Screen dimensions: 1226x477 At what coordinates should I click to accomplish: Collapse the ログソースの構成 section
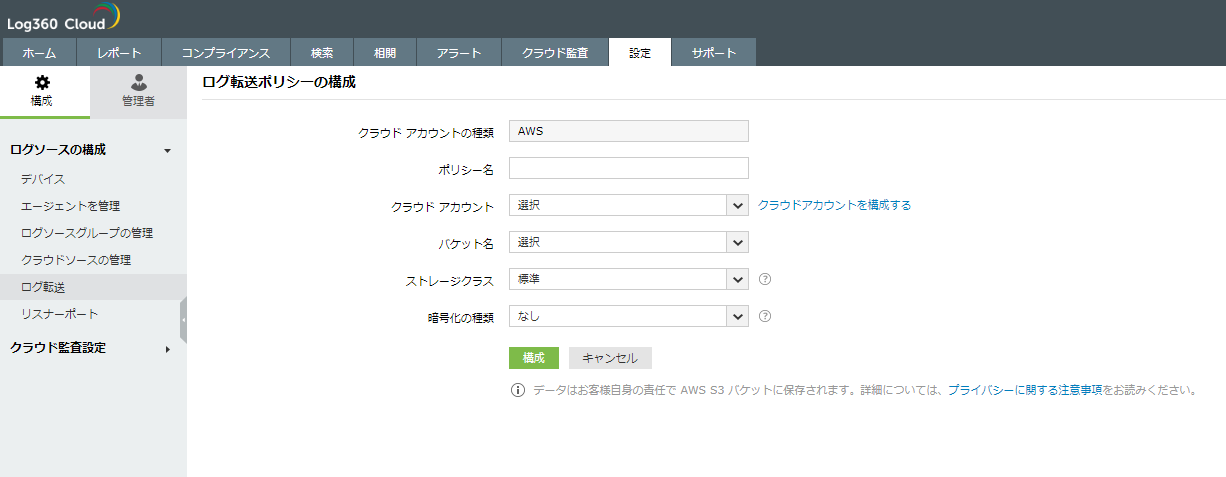tap(167, 150)
